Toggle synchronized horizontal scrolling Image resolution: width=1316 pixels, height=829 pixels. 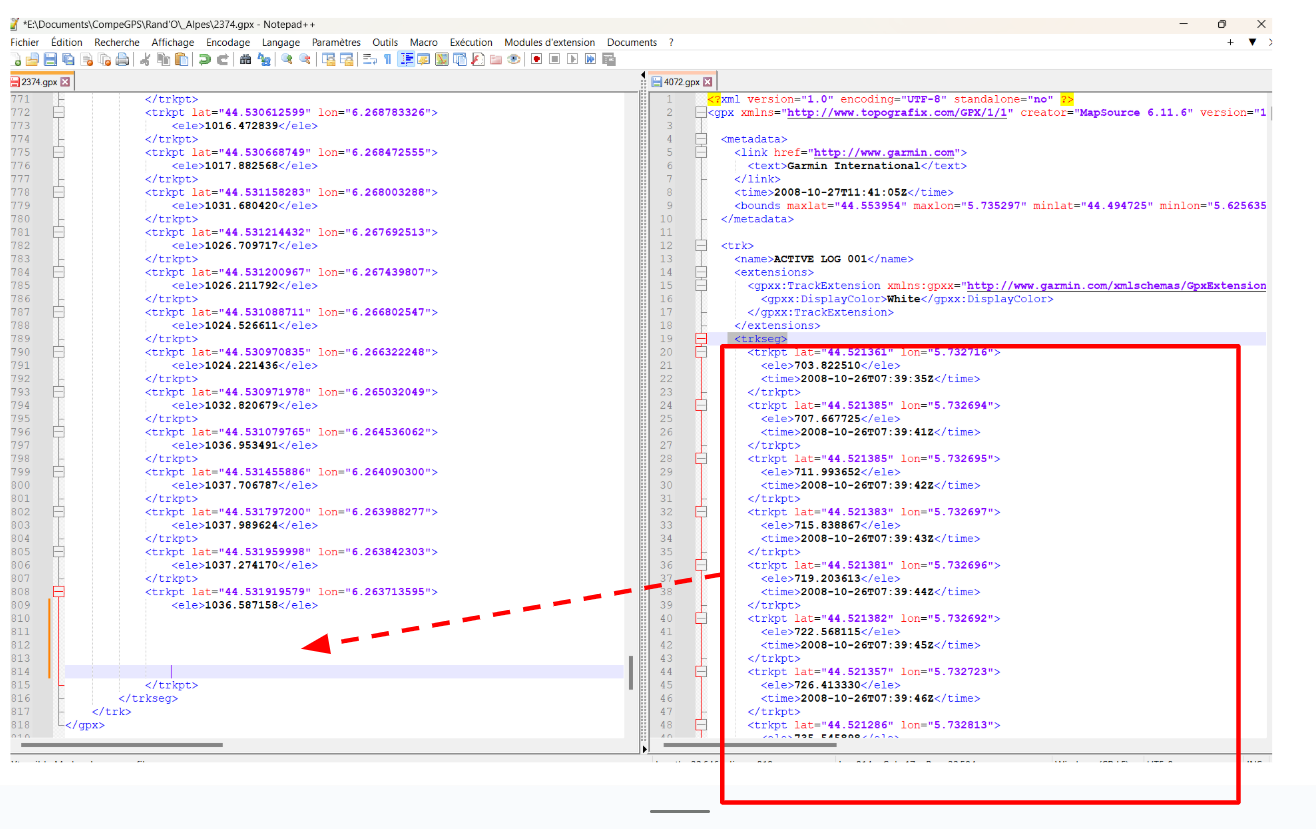(345, 59)
